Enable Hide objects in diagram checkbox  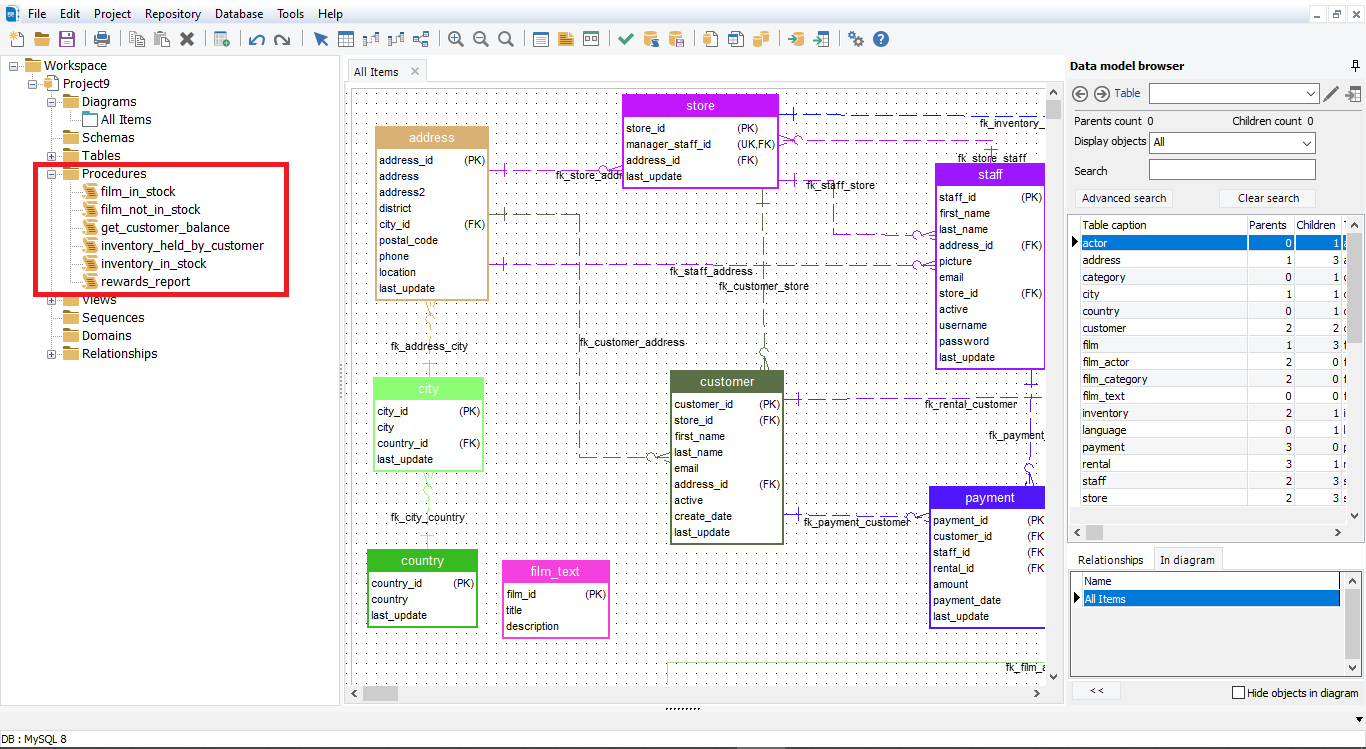[x=1239, y=692]
